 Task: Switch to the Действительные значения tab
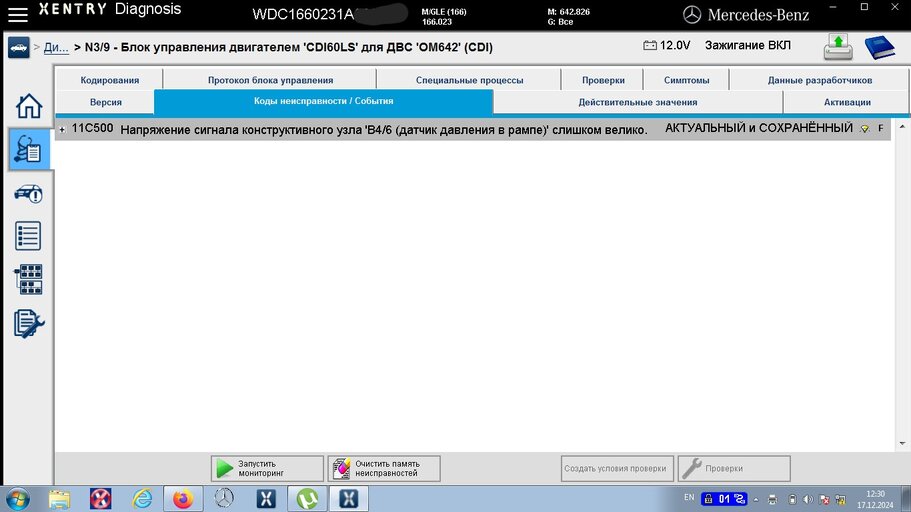point(637,102)
